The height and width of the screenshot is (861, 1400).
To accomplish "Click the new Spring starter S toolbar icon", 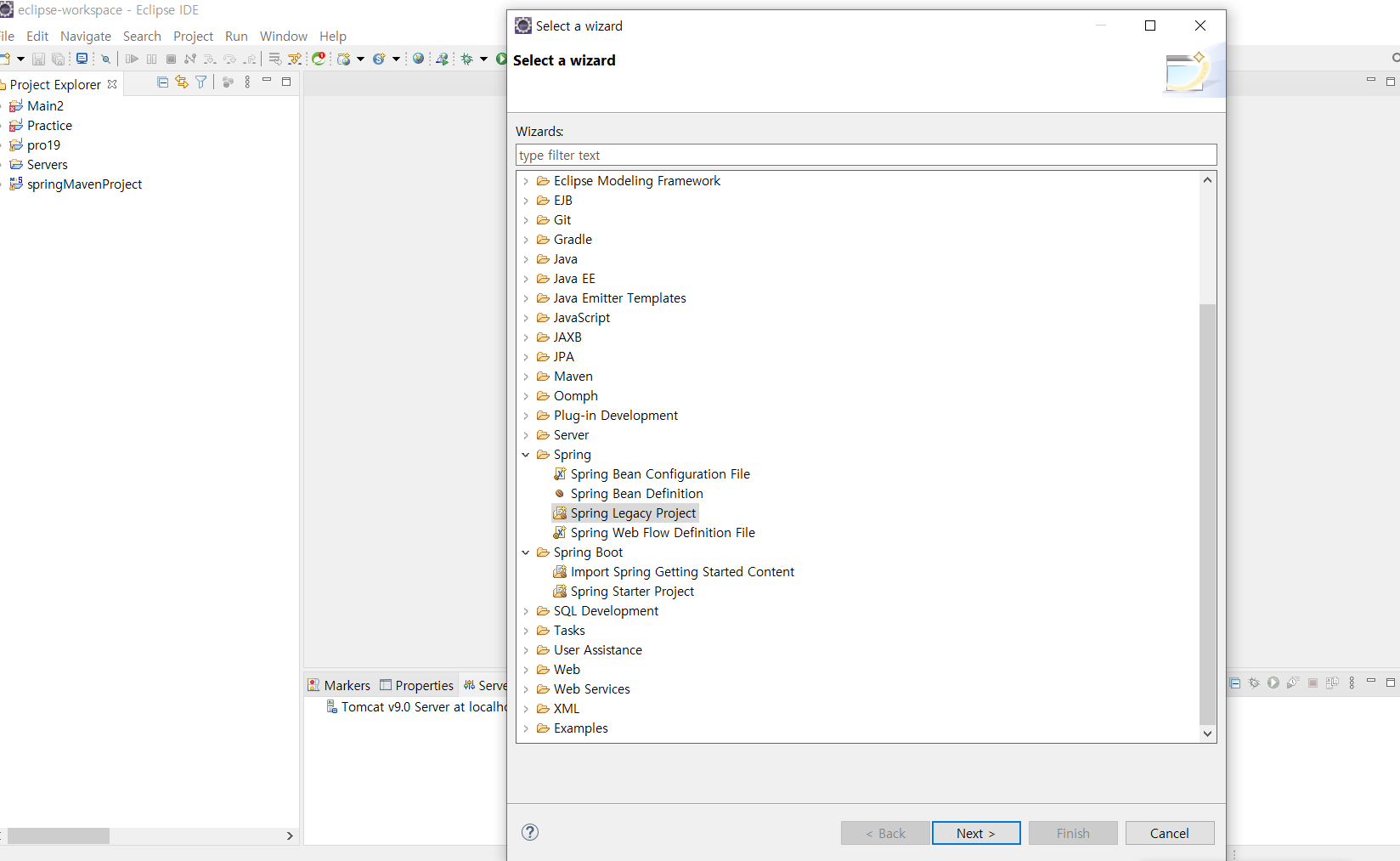I will click(x=379, y=59).
